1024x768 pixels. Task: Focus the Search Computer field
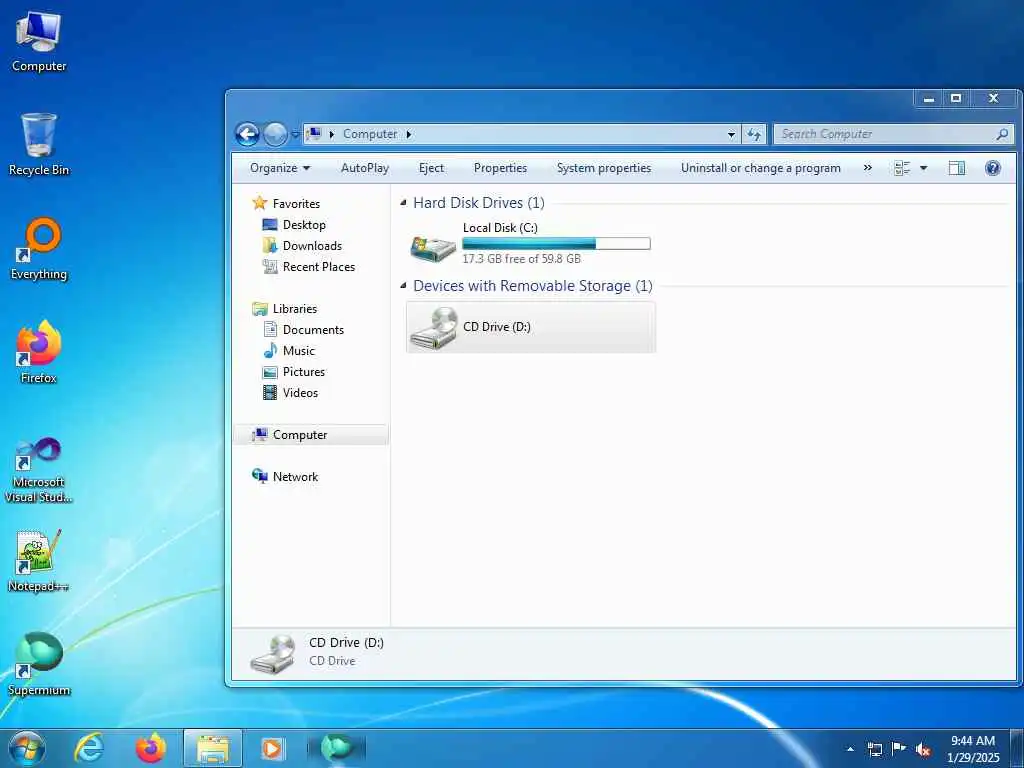(x=893, y=134)
